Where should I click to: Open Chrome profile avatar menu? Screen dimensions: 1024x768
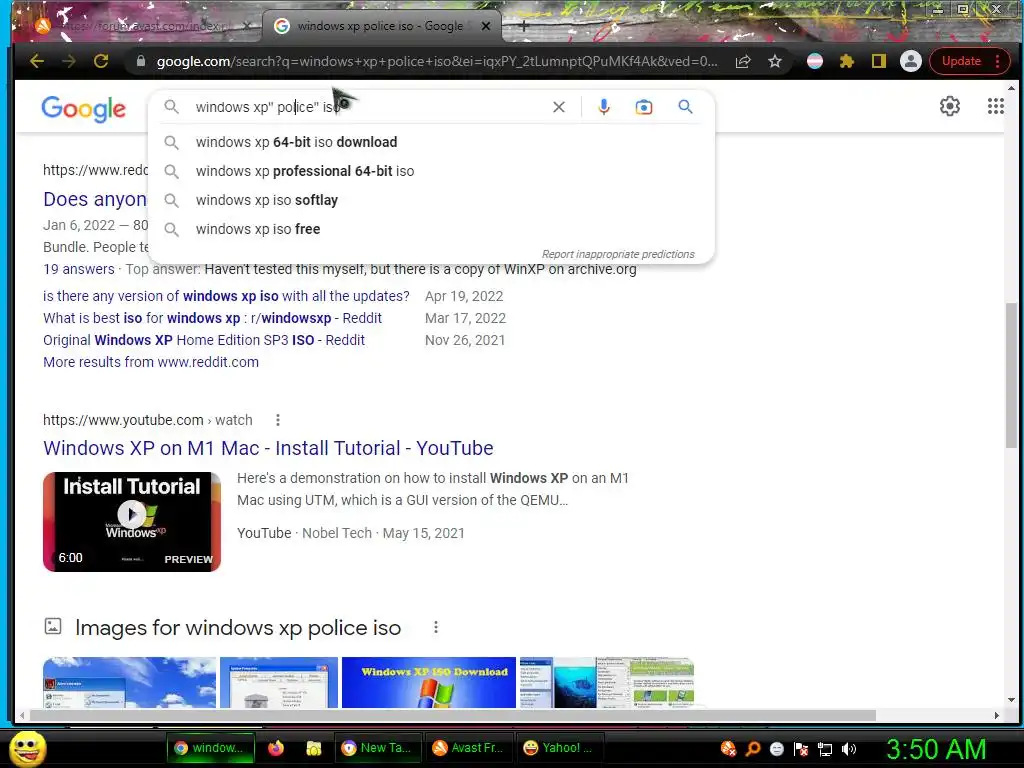[x=910, y=61]
